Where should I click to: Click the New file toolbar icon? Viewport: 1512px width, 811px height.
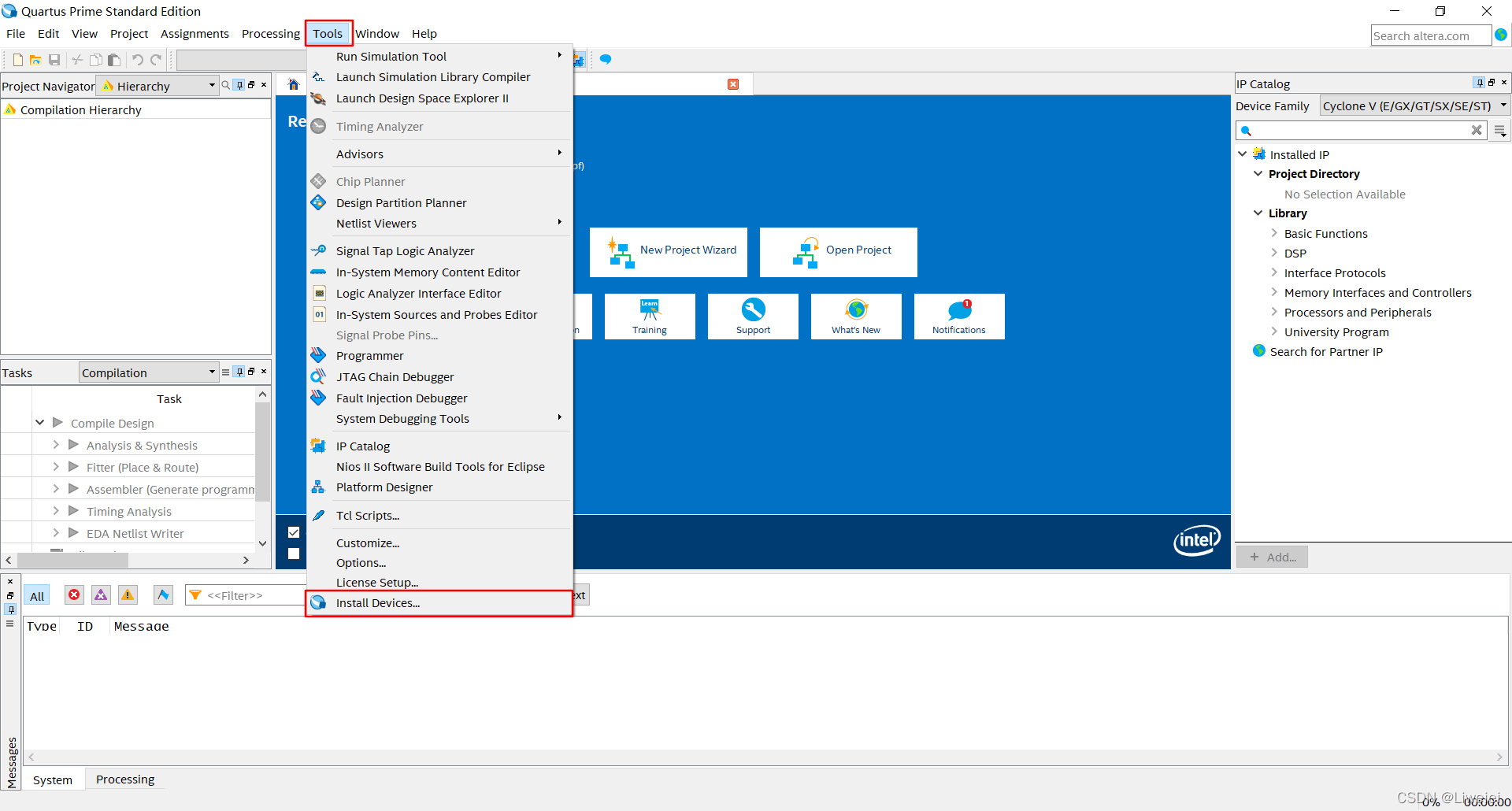[17, 60]
